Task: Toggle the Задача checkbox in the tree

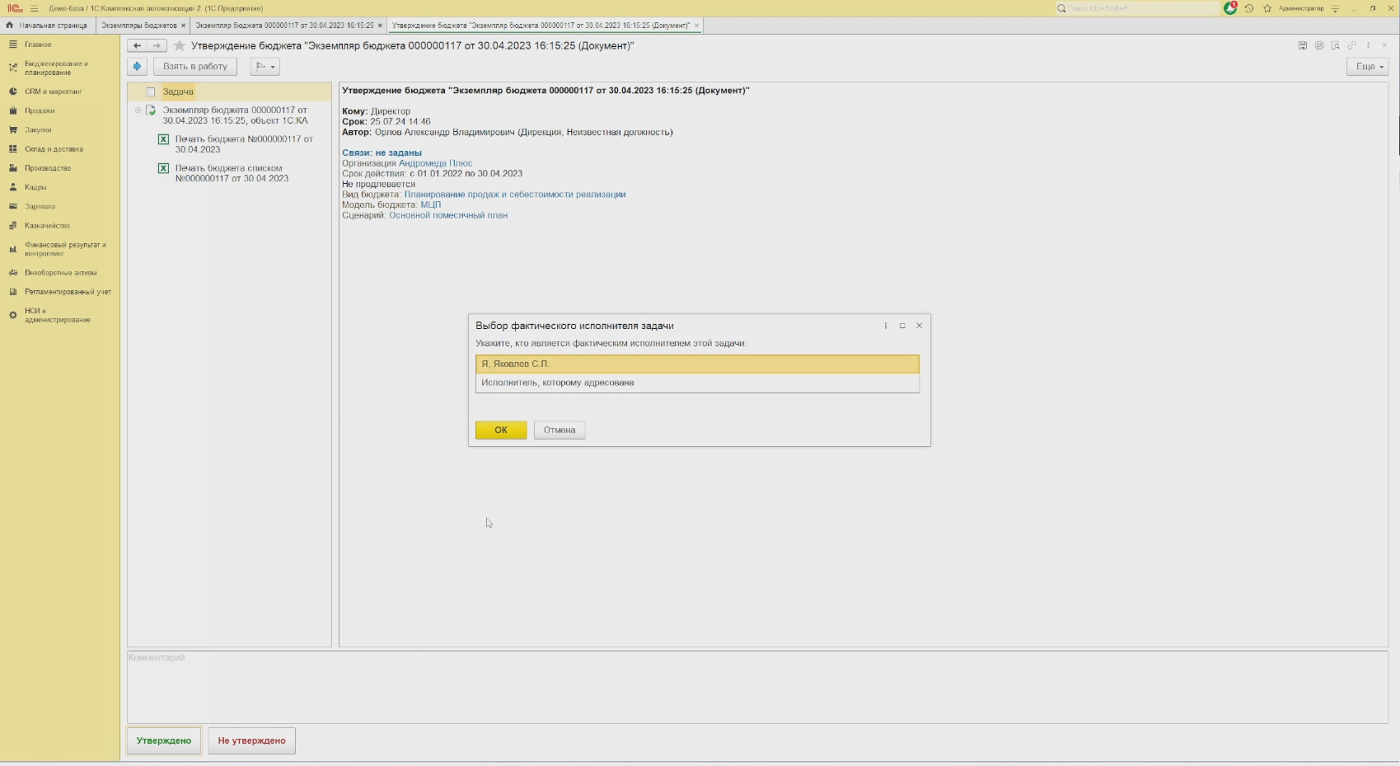Action: tap(151, 92)
